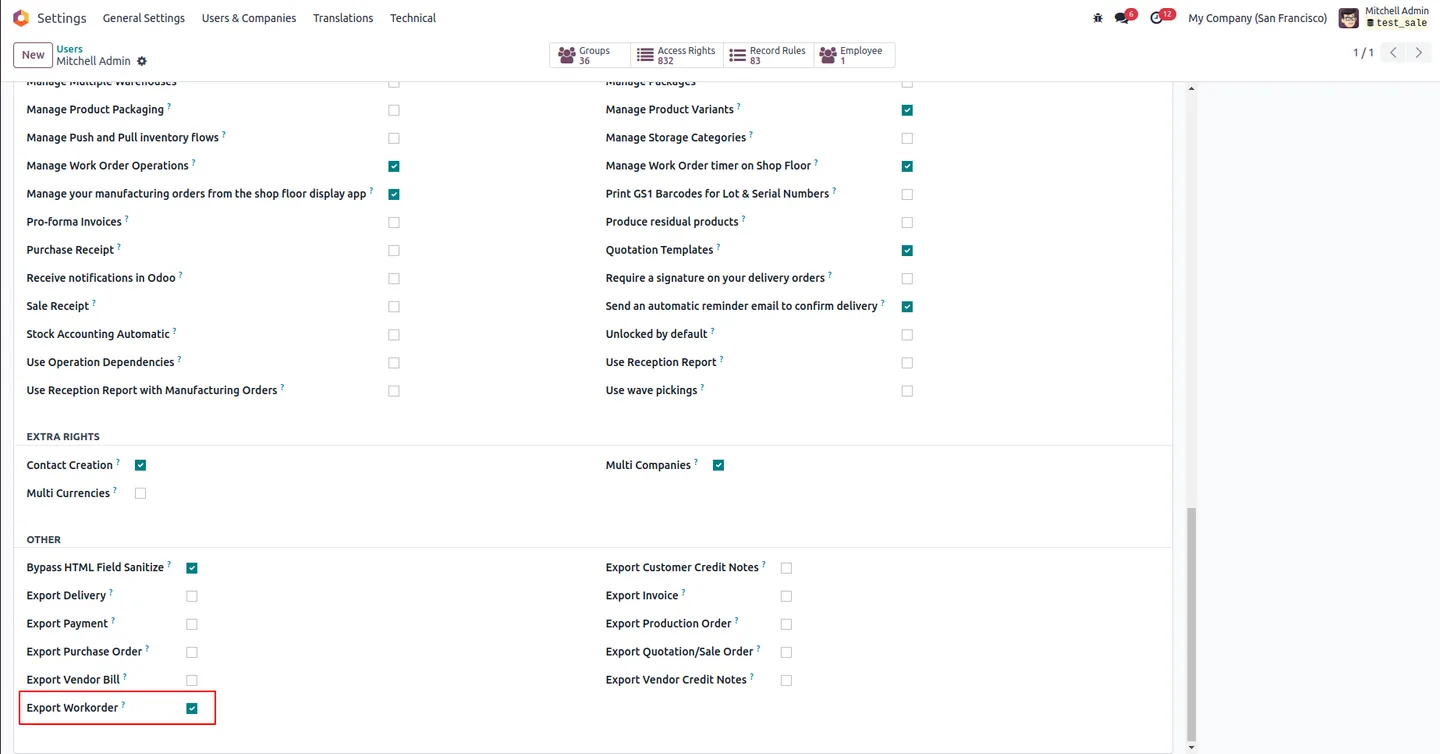The width and height of the screenshot is (1440, 754).
Task: Uncheck Manage Product Variants checkbox
Action: pos(907,110)
